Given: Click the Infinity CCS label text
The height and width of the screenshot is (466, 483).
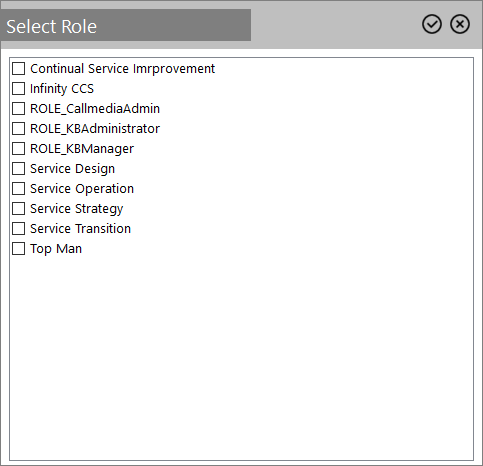Looking at the screenshot, I should tap(62, 89).
